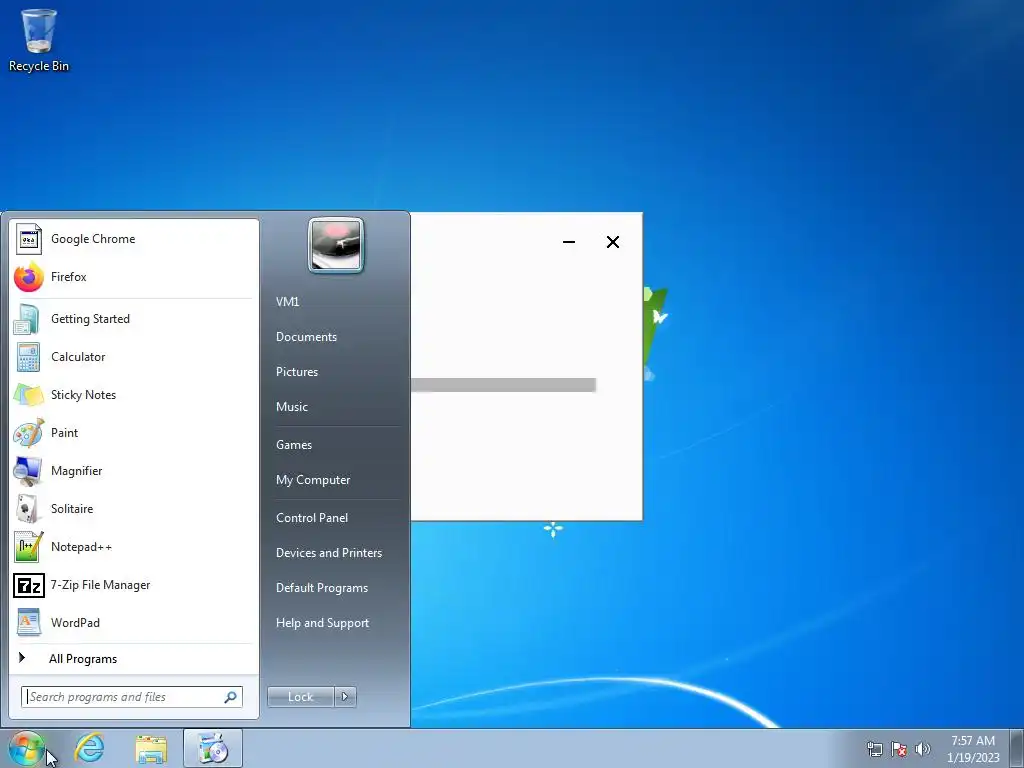Open the shutdown options arrow next to Lock

[345, 697]
